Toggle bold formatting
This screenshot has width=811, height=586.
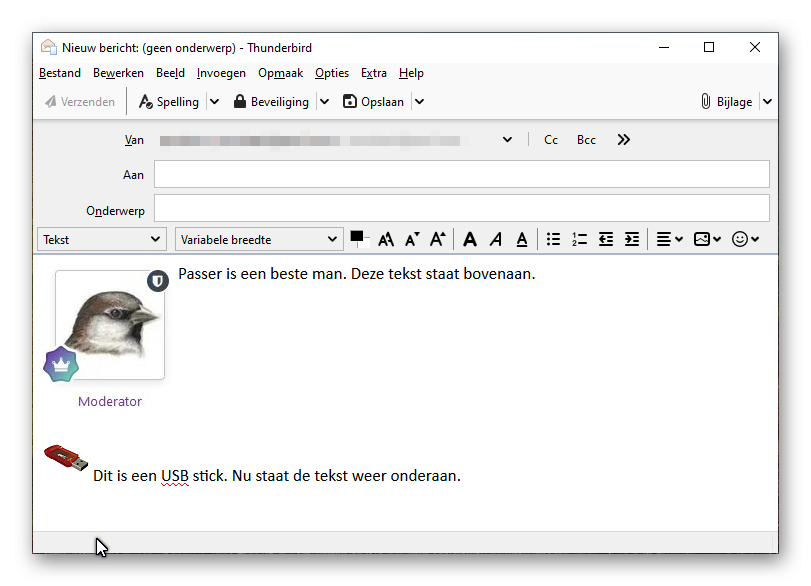click(x=470, y=239)
